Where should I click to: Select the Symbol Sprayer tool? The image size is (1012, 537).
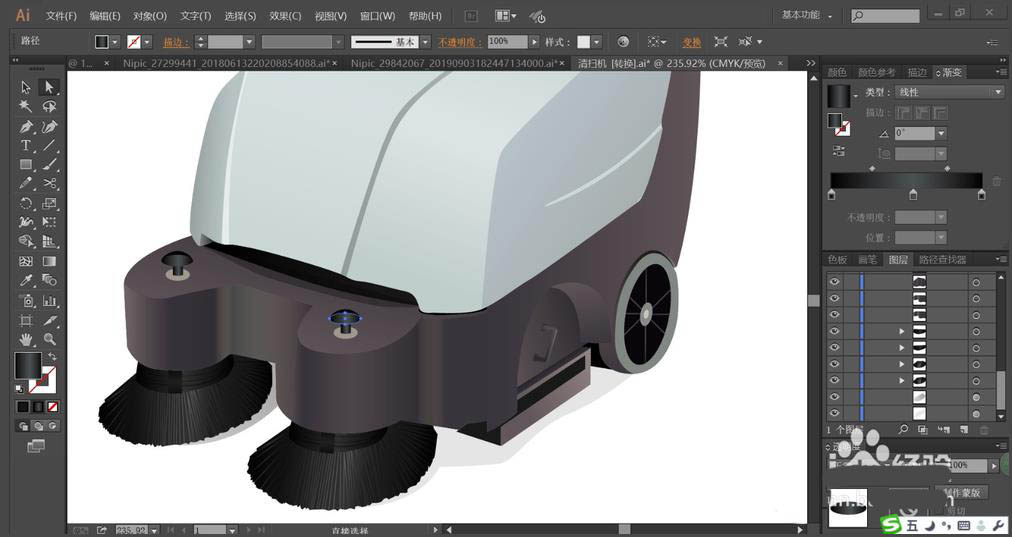coord(25,300)
